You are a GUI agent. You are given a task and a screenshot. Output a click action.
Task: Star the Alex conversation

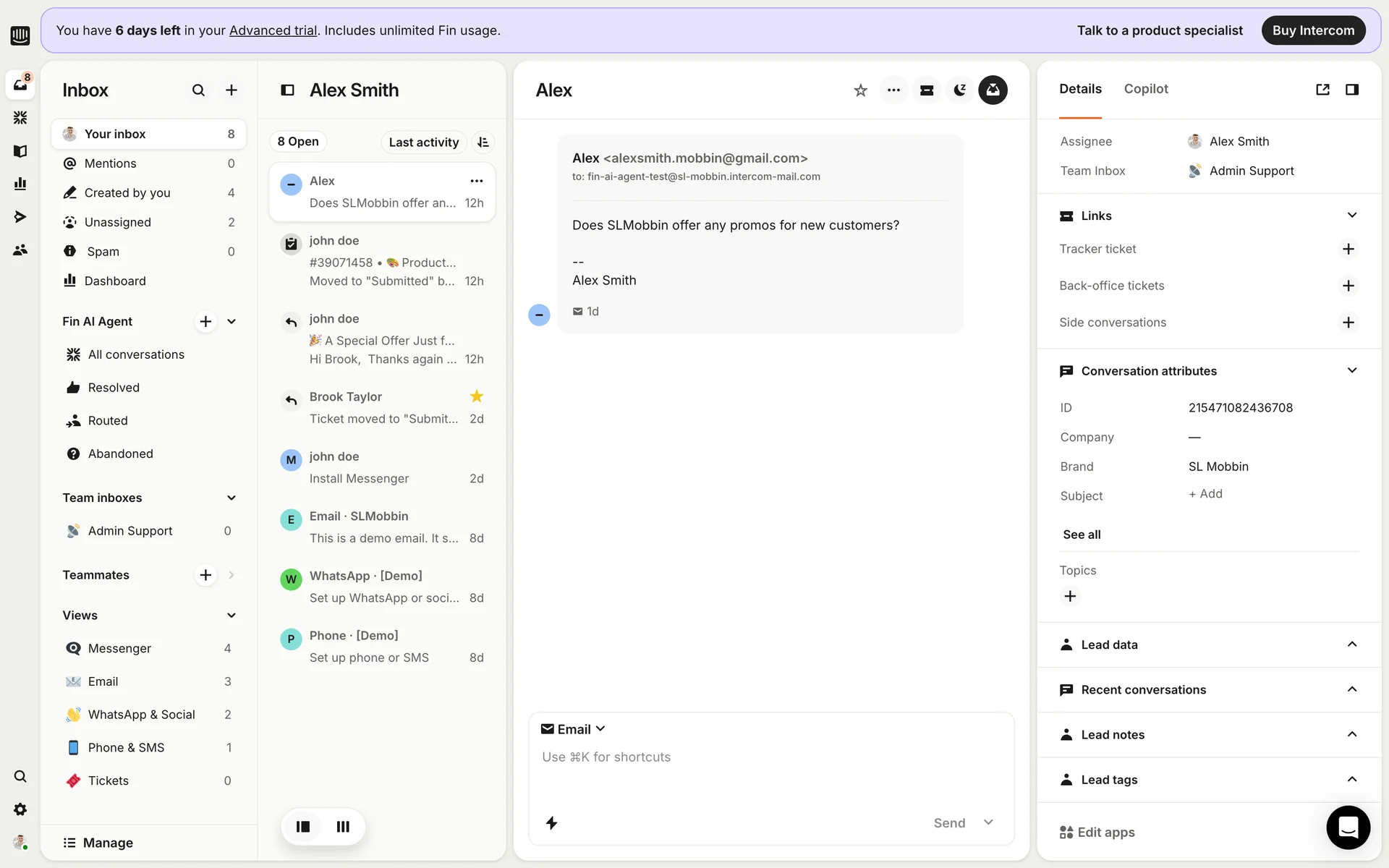tap(860, 90)
